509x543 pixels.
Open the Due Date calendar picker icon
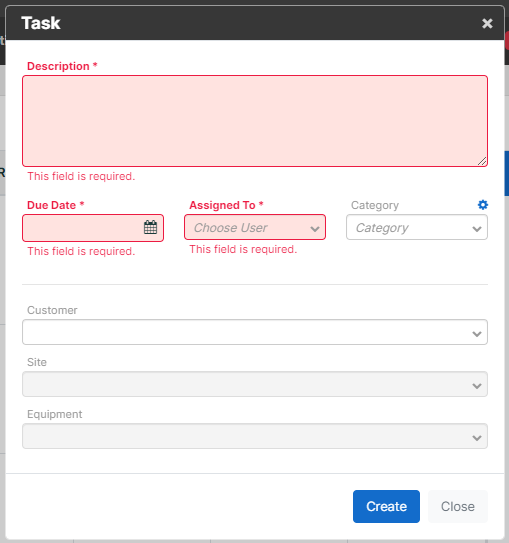click(x=150, y=228)
